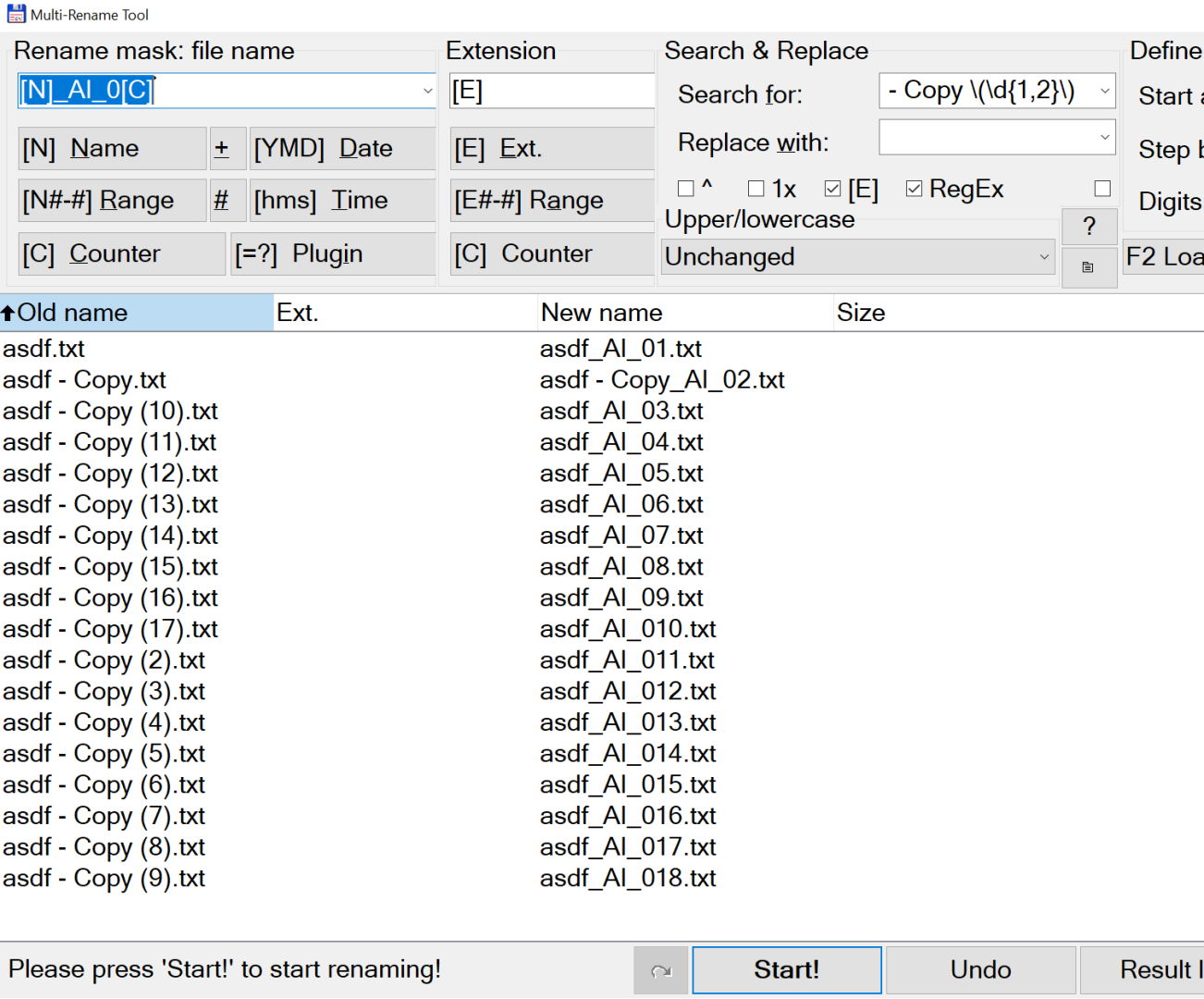Click into the Extension mask field
This screenshot has height=999, width=1204.
552,91
